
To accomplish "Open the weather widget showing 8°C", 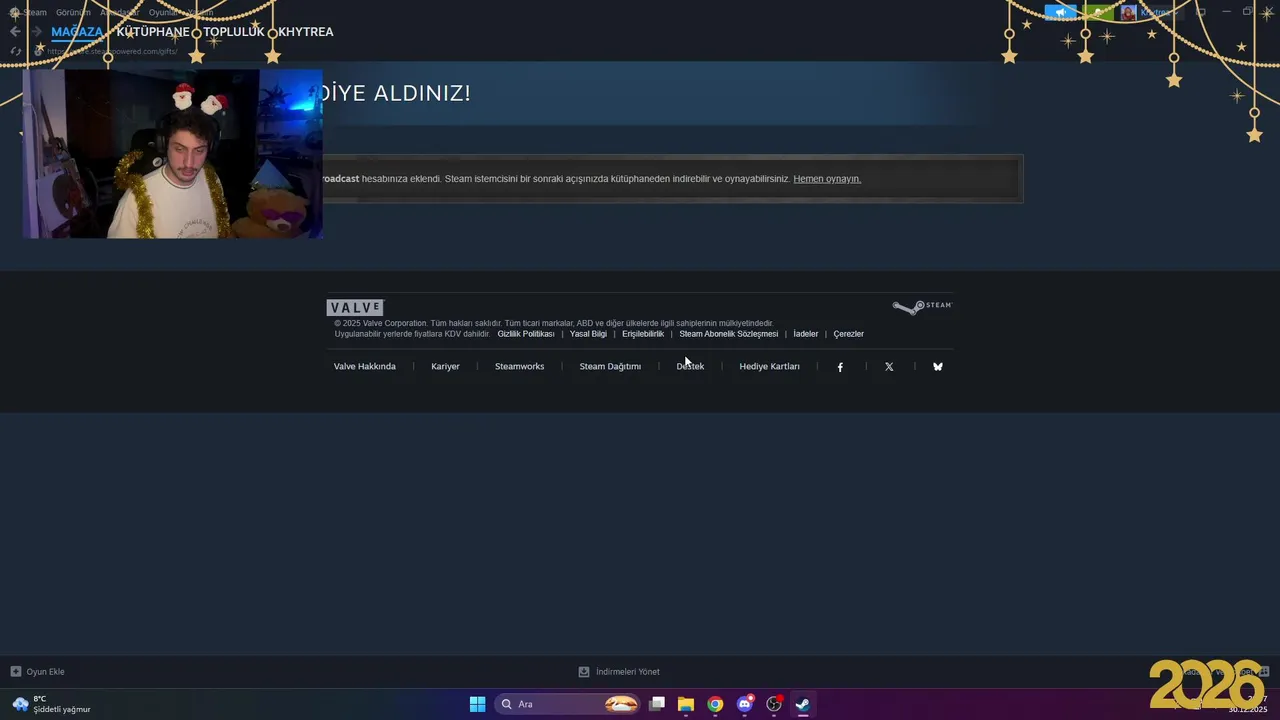I will [51, 704].
